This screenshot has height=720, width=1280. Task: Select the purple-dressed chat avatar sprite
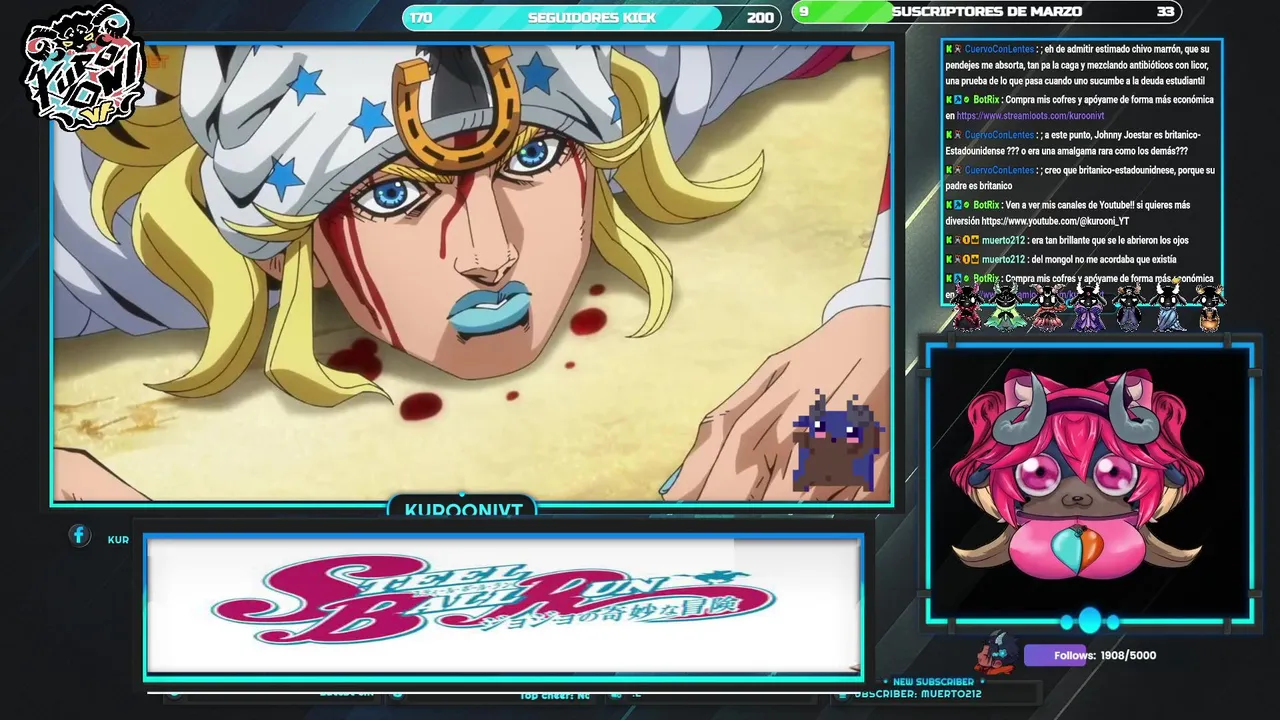pos(1088,308)
